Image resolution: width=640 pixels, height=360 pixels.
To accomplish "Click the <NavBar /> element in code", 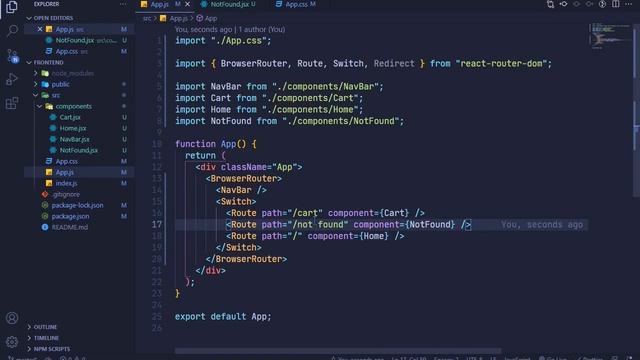I will tap(241, 190).
